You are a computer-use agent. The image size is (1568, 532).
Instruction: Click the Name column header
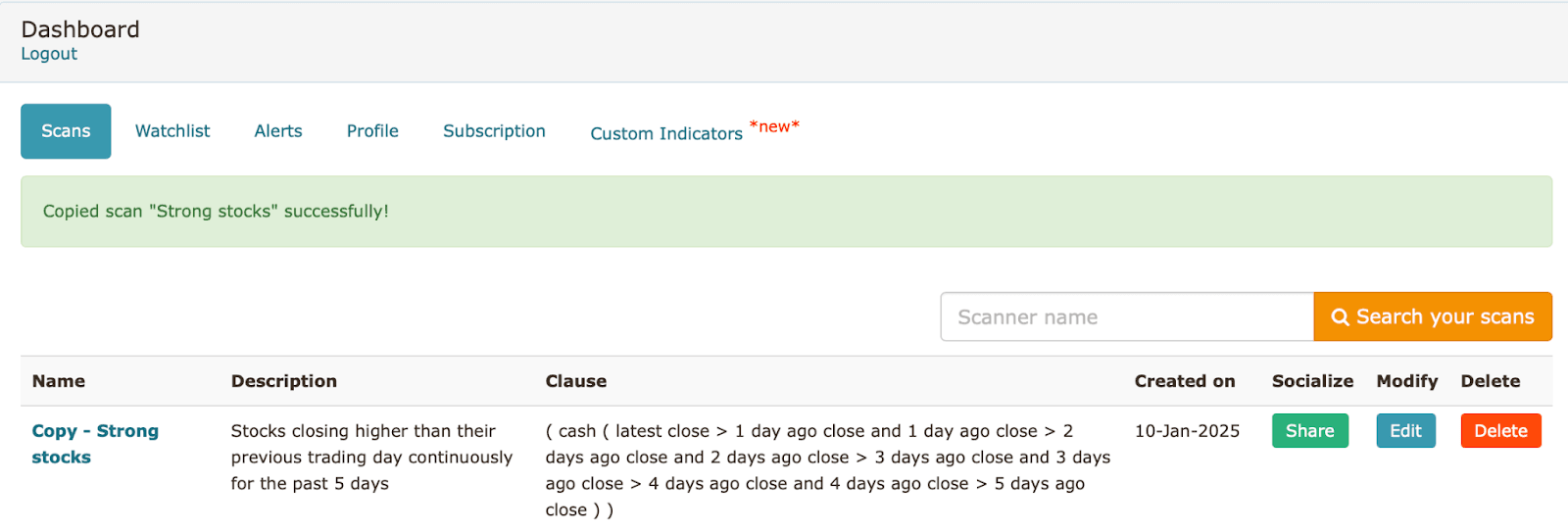(x=59, y=381)
